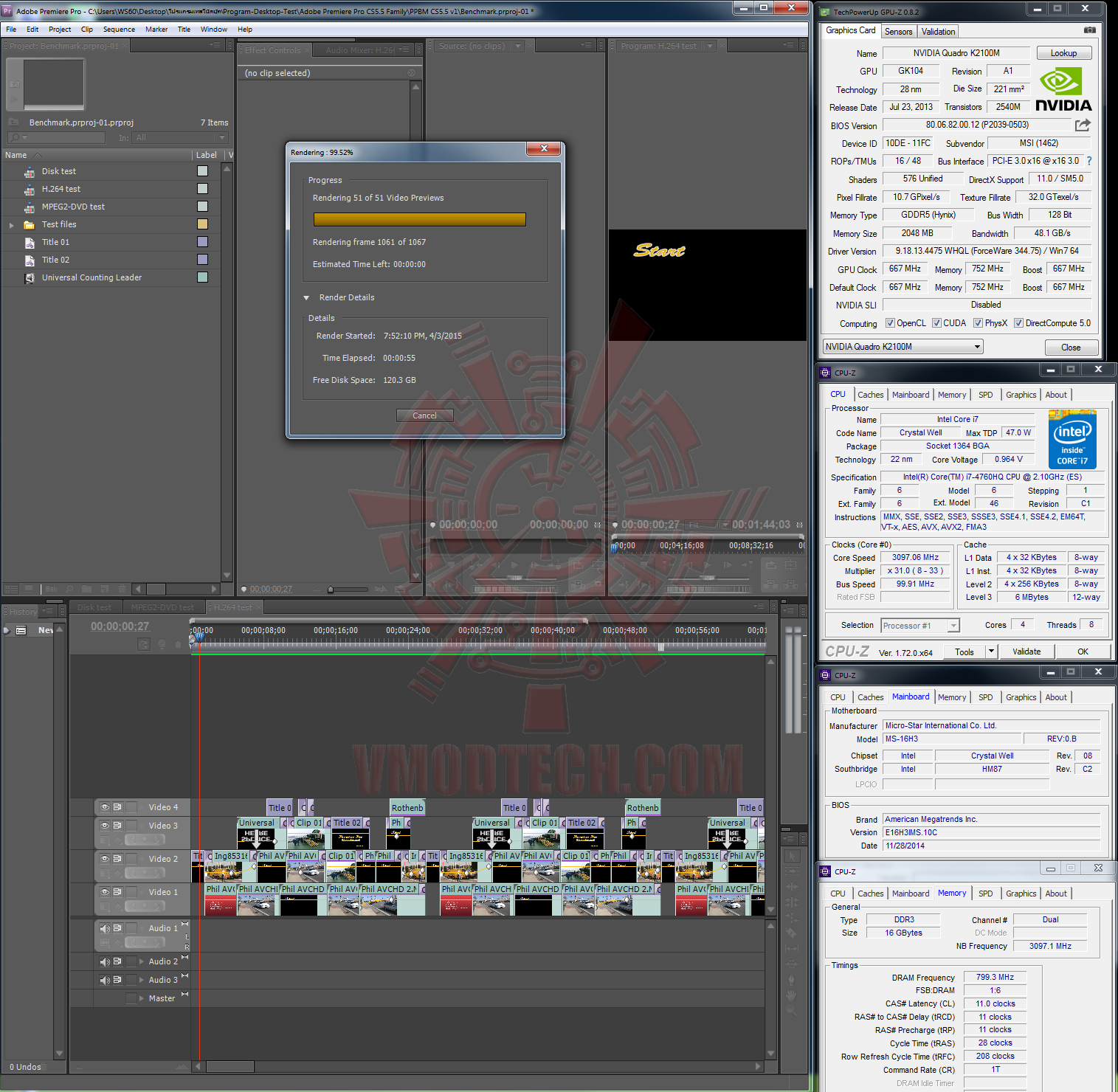The image size is (1118, 1092).
Task: Click Set Encore Chapter Marker icon in timeline
Action: click(162, 644)
